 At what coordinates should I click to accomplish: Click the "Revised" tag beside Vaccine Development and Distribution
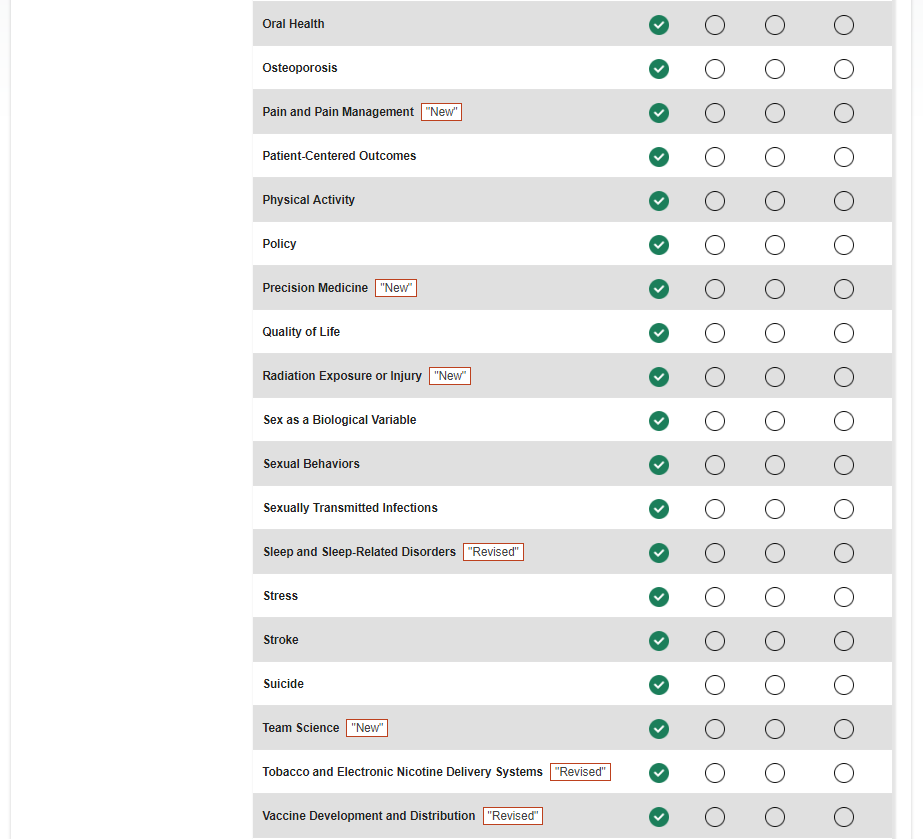pyautogui.click(x=513, y=816)
